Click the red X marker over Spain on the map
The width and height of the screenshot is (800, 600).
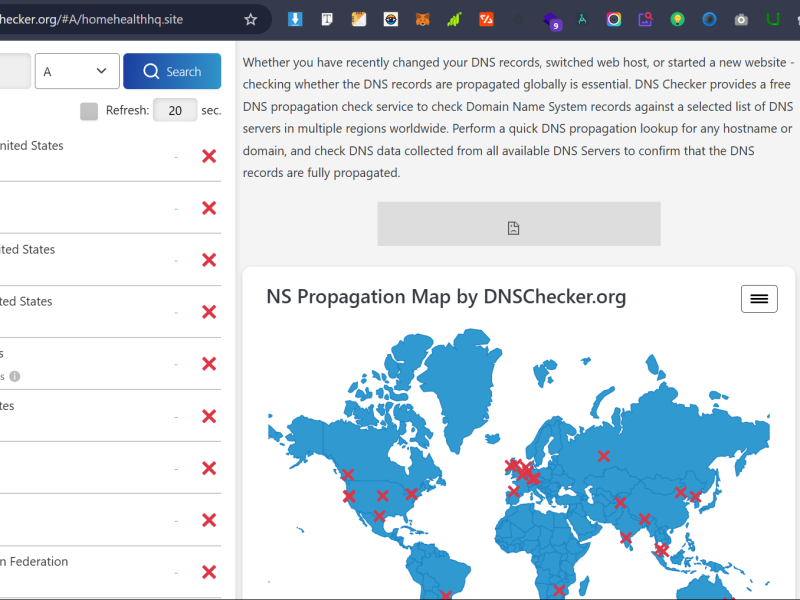click(513, 491)
